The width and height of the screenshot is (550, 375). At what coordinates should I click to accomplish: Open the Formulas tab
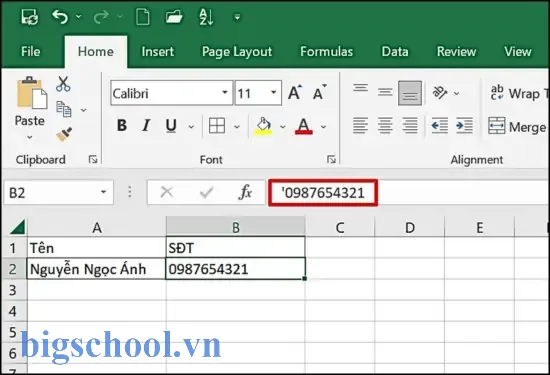coord(327,52)
